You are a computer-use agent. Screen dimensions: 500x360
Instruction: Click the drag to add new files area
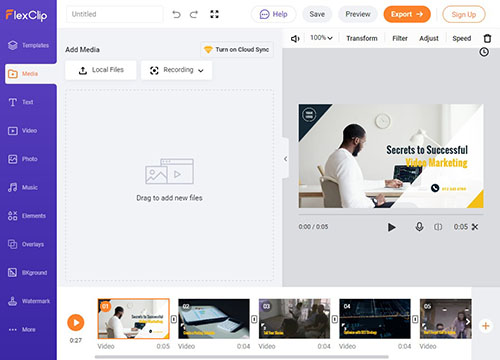click(x=169, y=185)
